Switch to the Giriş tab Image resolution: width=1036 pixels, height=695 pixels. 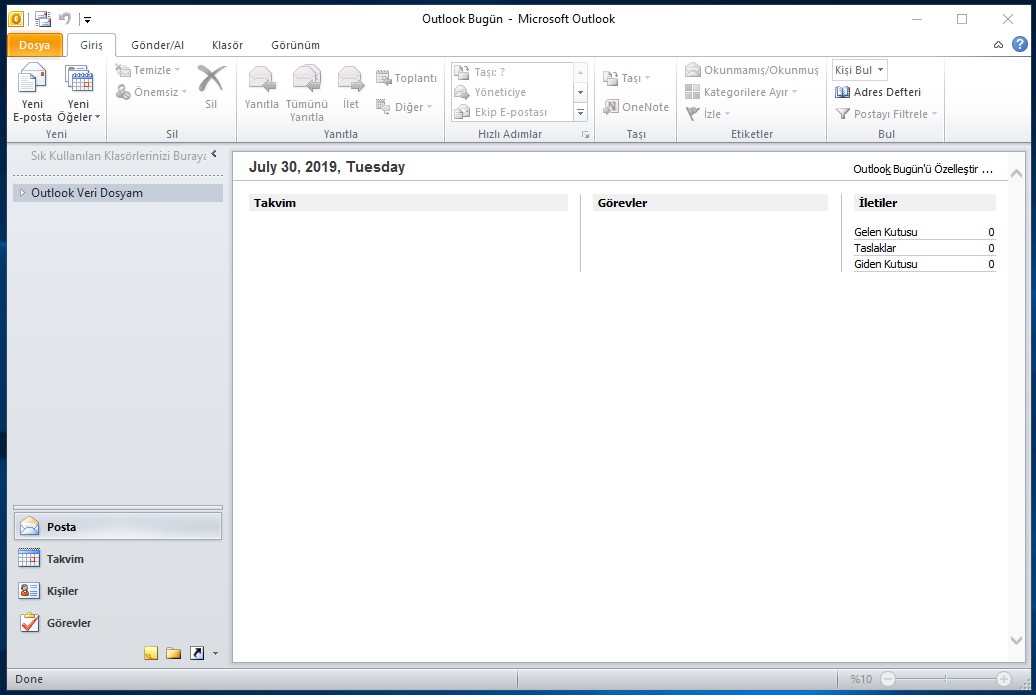pos(91,45)
